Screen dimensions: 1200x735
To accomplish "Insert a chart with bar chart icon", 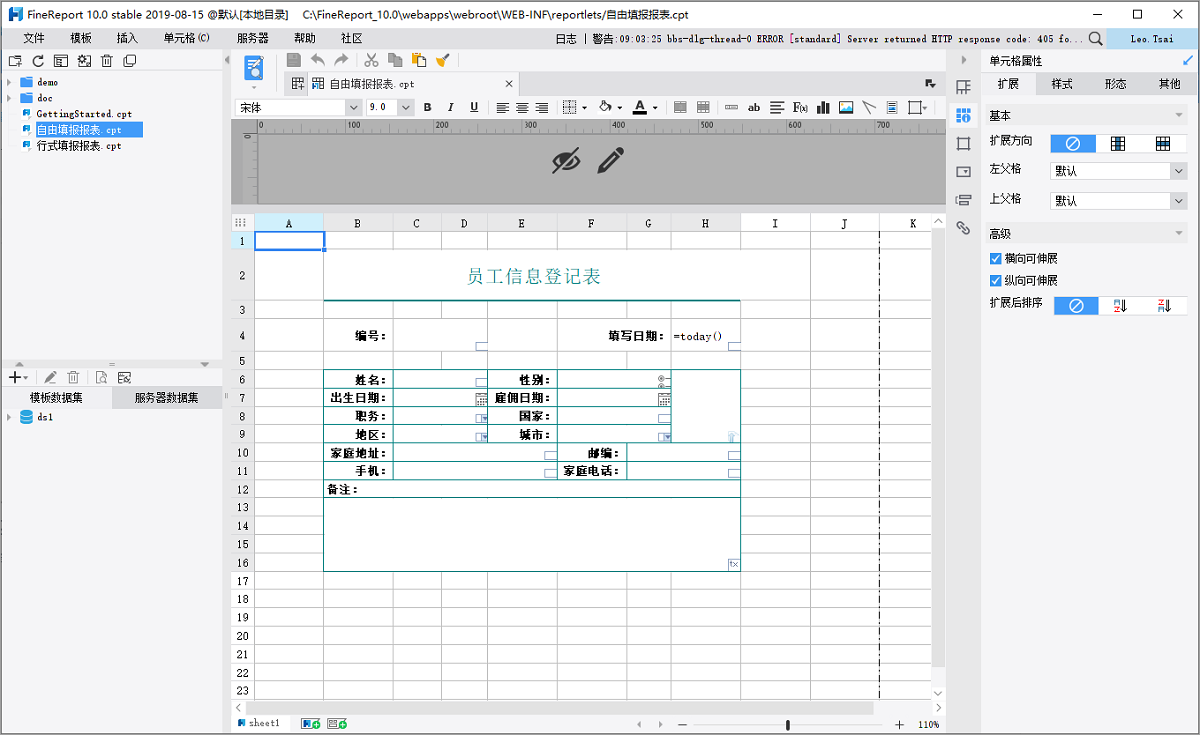I will [824, 107].
